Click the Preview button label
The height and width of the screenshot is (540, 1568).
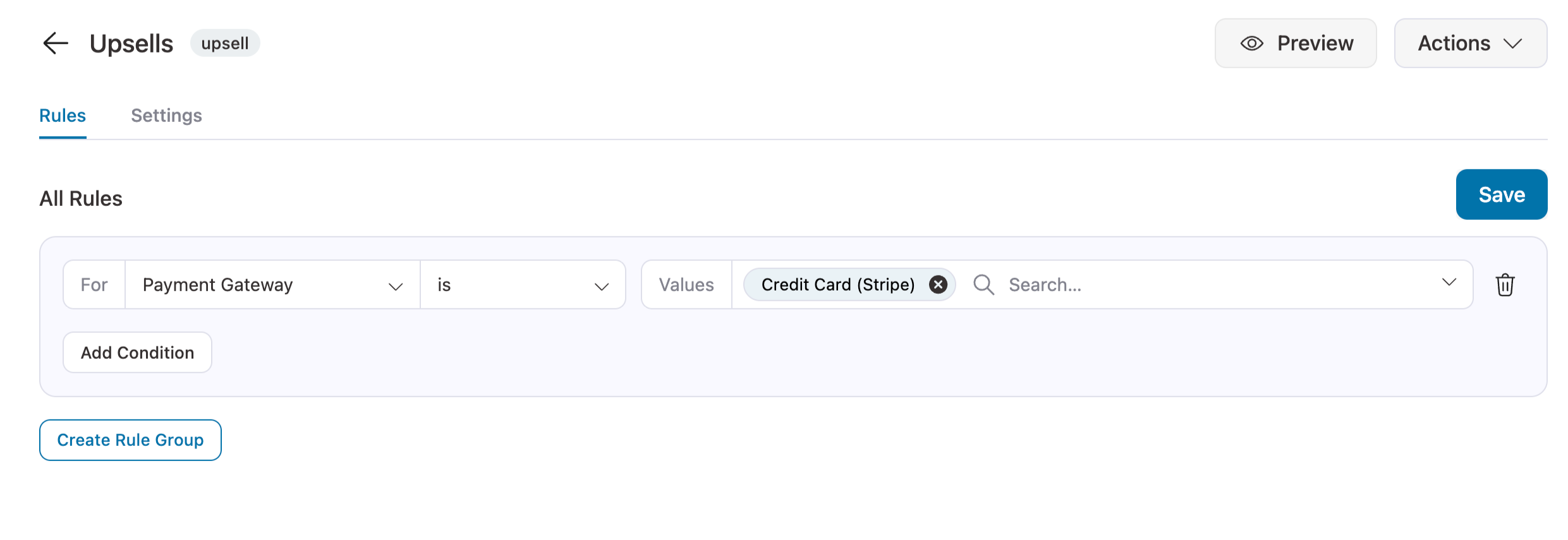click(1315, 44)
